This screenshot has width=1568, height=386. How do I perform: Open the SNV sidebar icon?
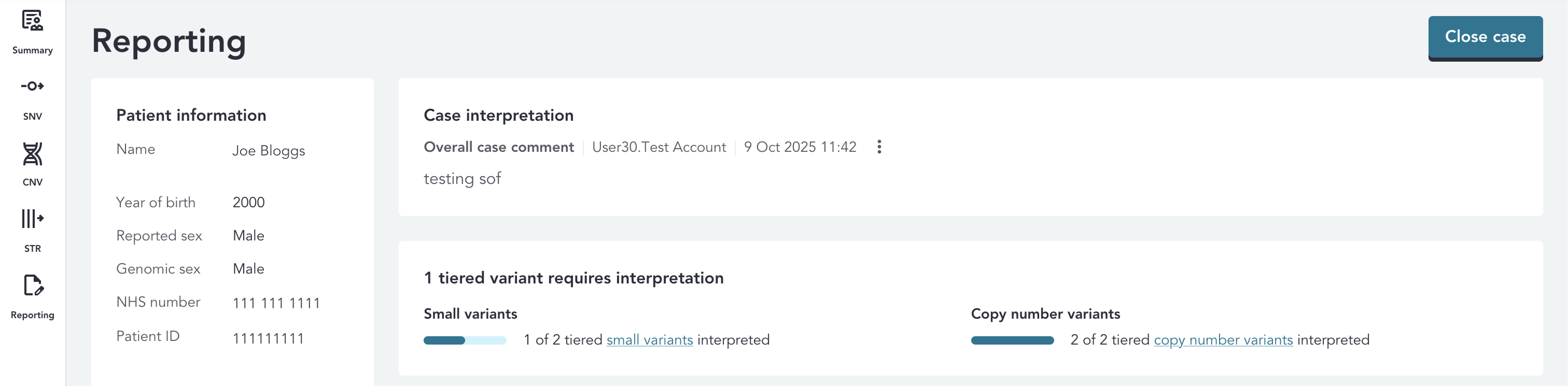click(x=32, y=87)
